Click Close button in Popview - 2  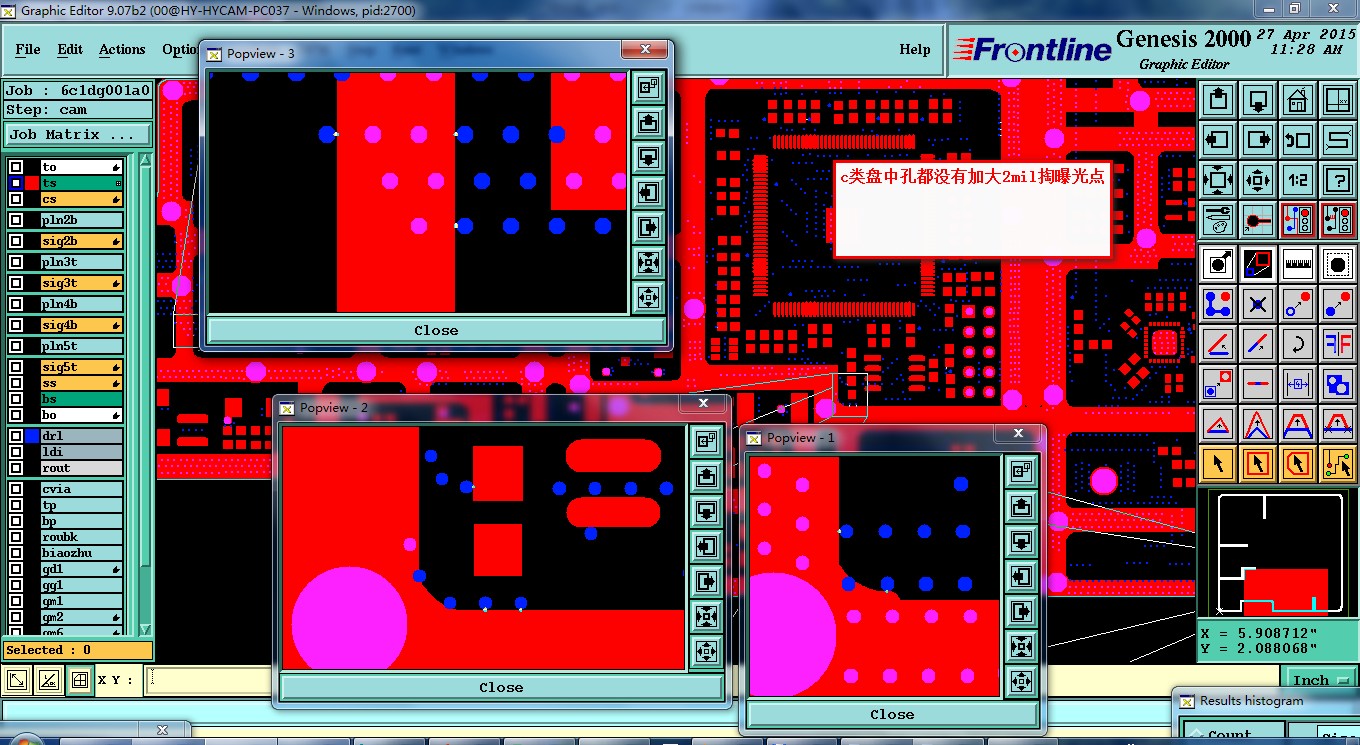501,687
